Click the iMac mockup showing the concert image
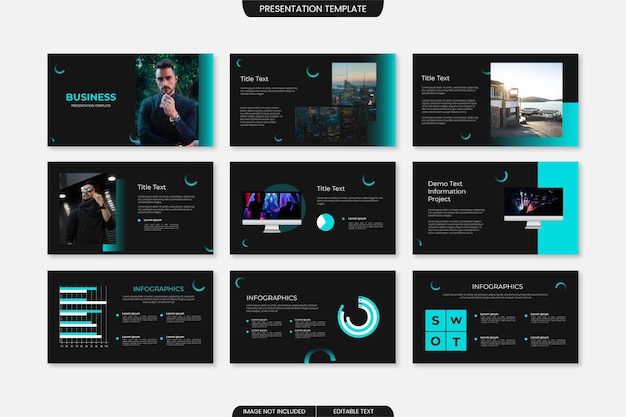Viewport: 626px width, 417px height. pos(272,212)
